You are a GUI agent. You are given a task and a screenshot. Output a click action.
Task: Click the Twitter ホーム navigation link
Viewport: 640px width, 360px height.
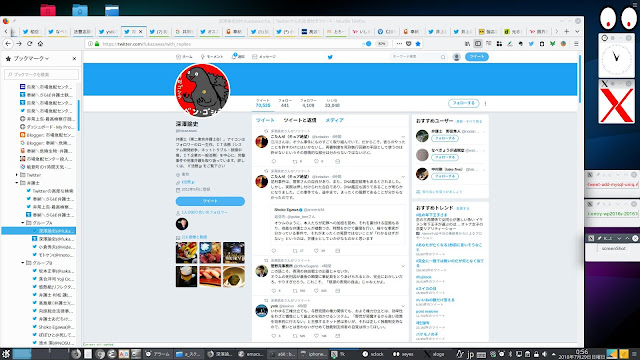[x=184, y=57]
